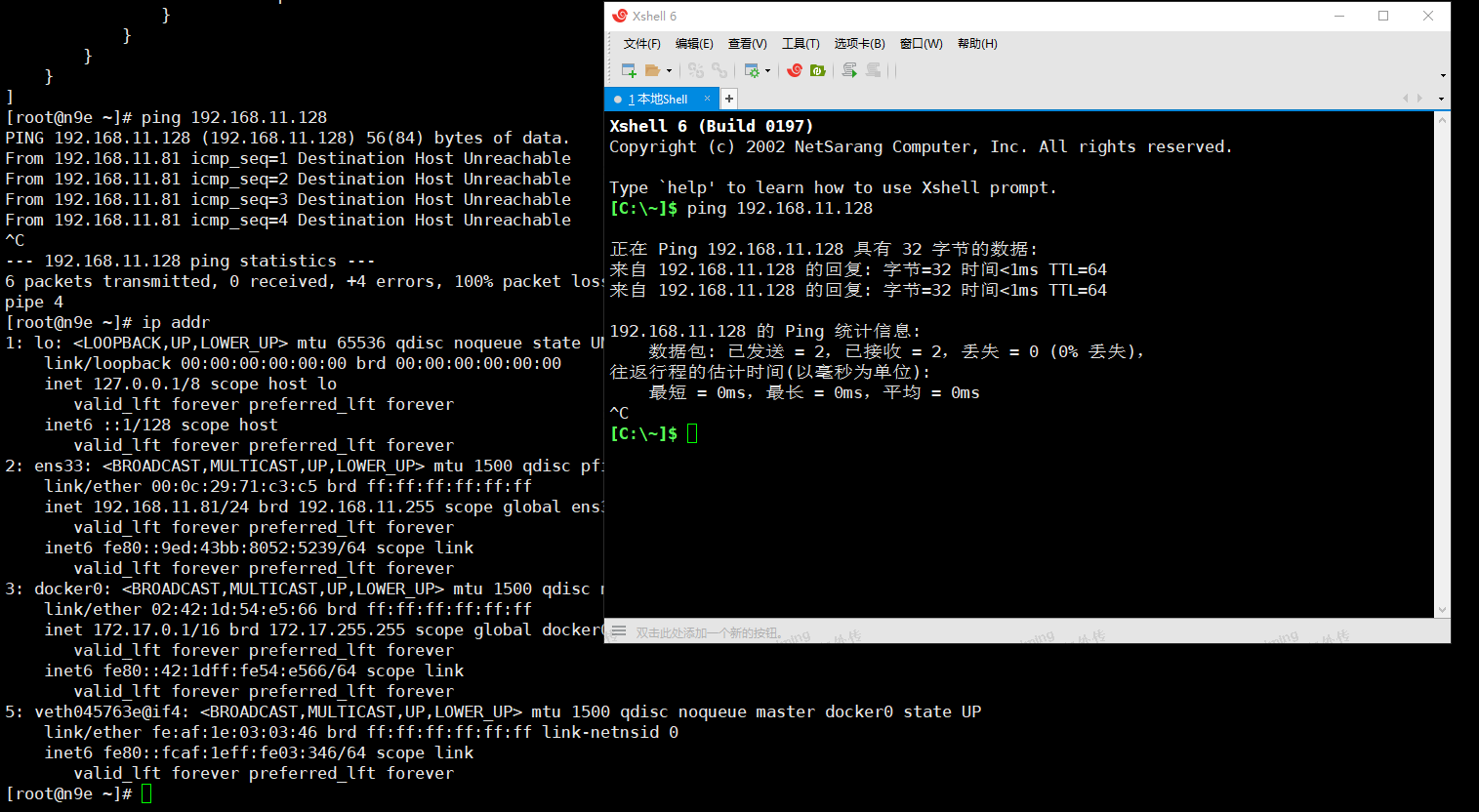Open the 文件(F) menu

pos(642,44)
